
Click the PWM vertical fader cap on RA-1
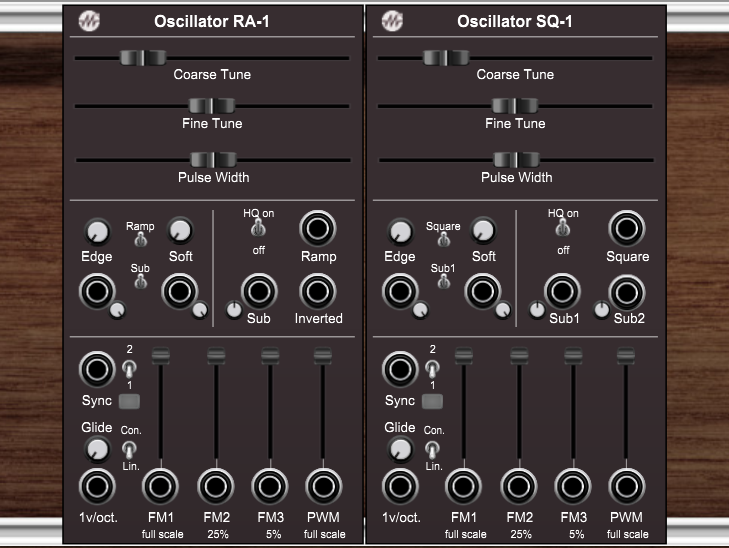click(323, 356)
